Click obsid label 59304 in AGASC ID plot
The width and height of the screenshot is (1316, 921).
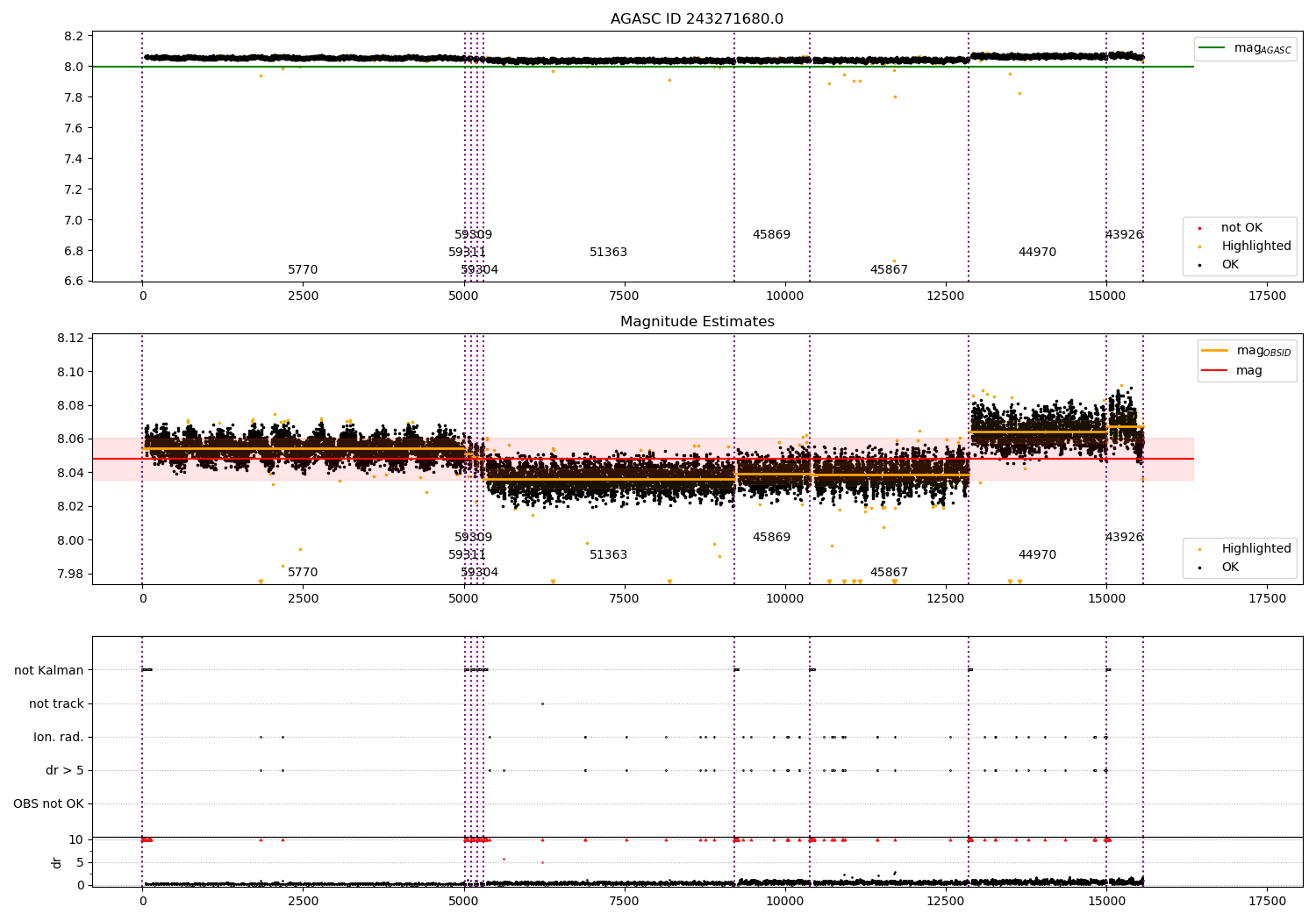click(x=479, y=270)
